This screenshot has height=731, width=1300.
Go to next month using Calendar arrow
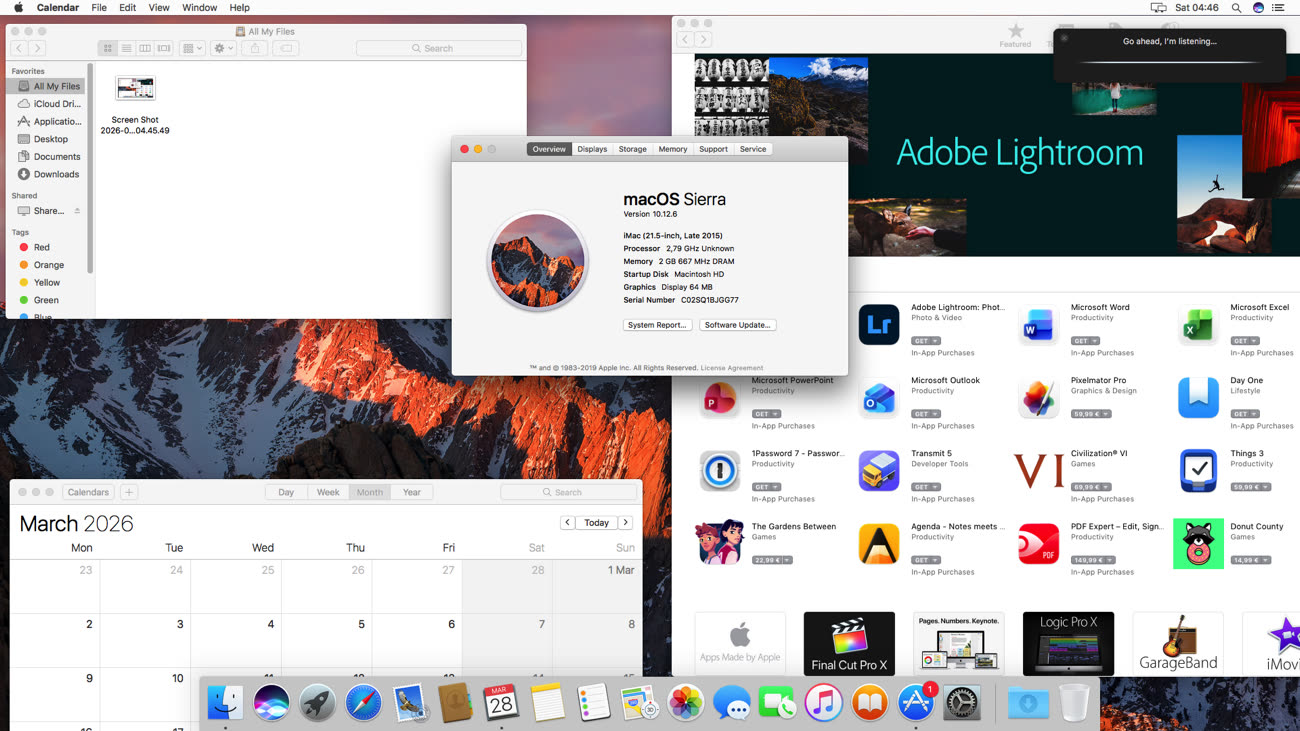tap(625, 523)
